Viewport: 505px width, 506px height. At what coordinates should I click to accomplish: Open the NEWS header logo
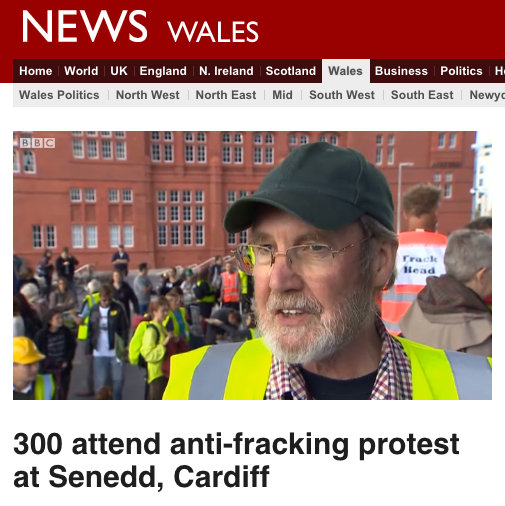point(84,26)
